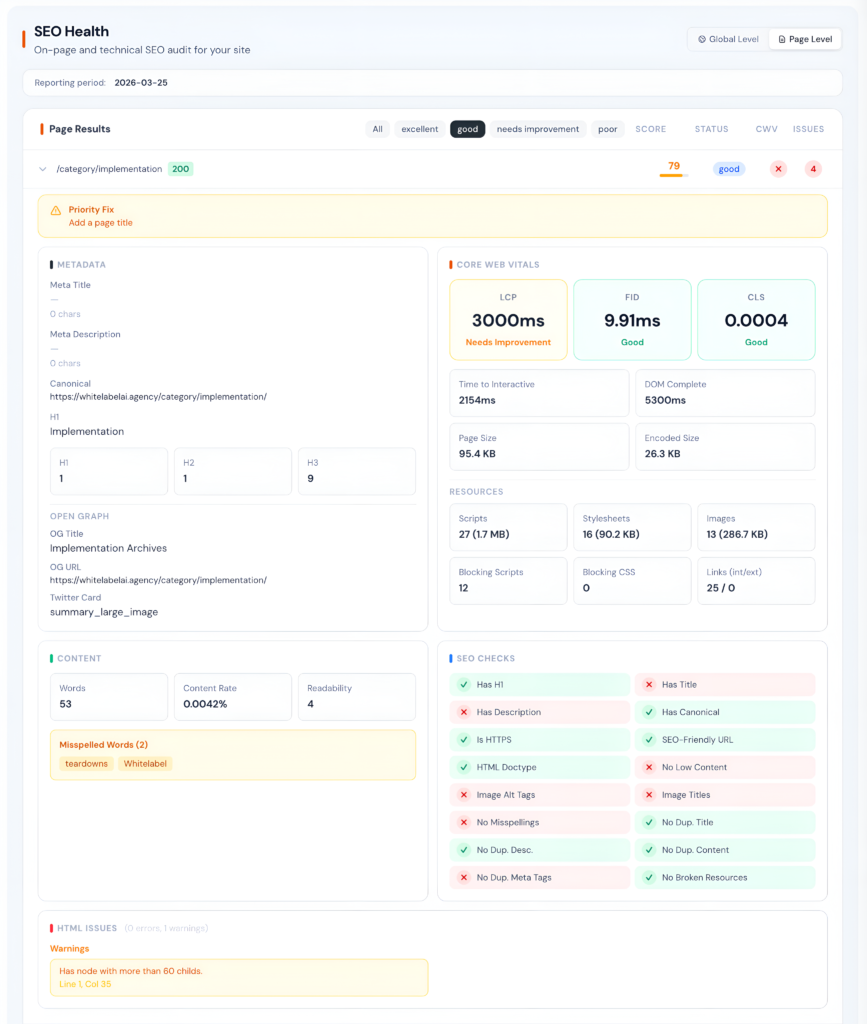Click the red X icon beside Has Description
Image resolution: width=867 pixels, height=1024 pixels.
(x=462, y=713)
